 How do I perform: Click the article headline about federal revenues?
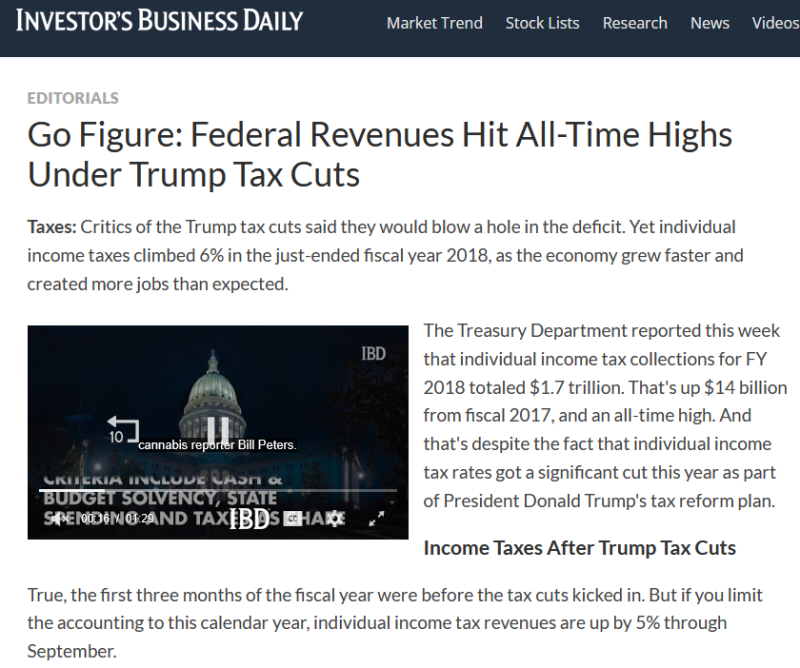coord(380,155)
